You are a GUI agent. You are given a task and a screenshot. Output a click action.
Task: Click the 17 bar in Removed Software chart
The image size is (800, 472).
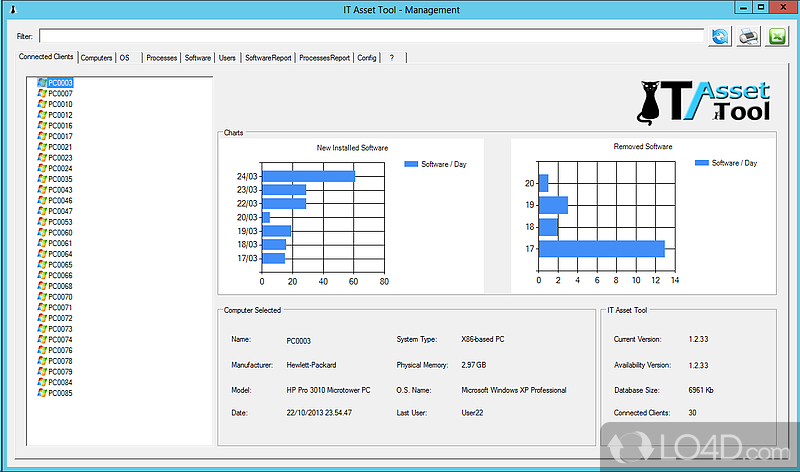(x=602, y=248)
